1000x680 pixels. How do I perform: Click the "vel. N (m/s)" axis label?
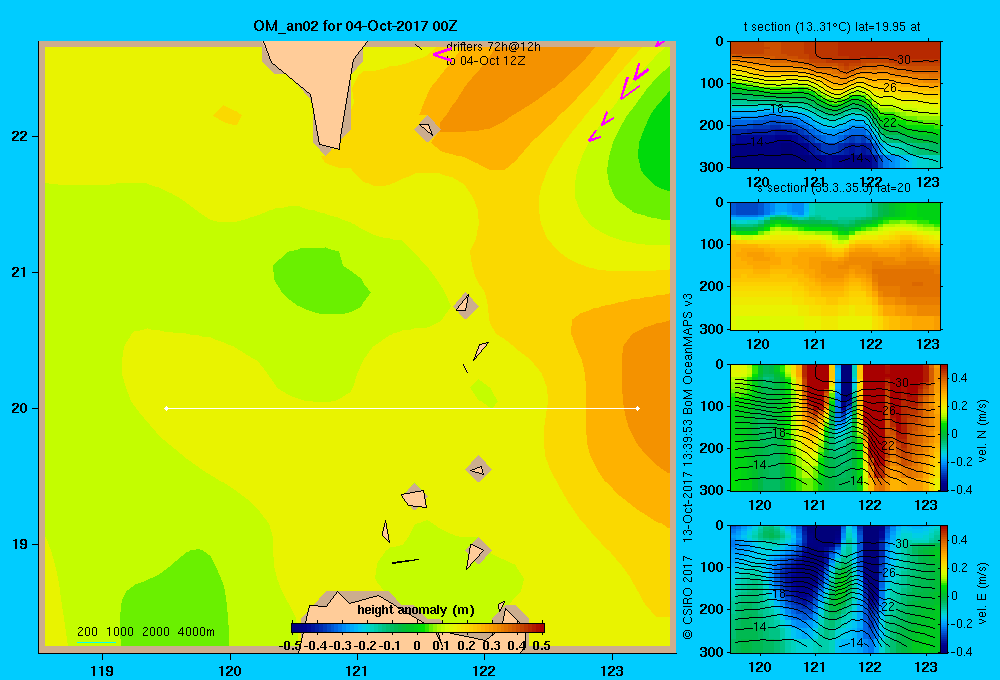[x=982, y=430]
